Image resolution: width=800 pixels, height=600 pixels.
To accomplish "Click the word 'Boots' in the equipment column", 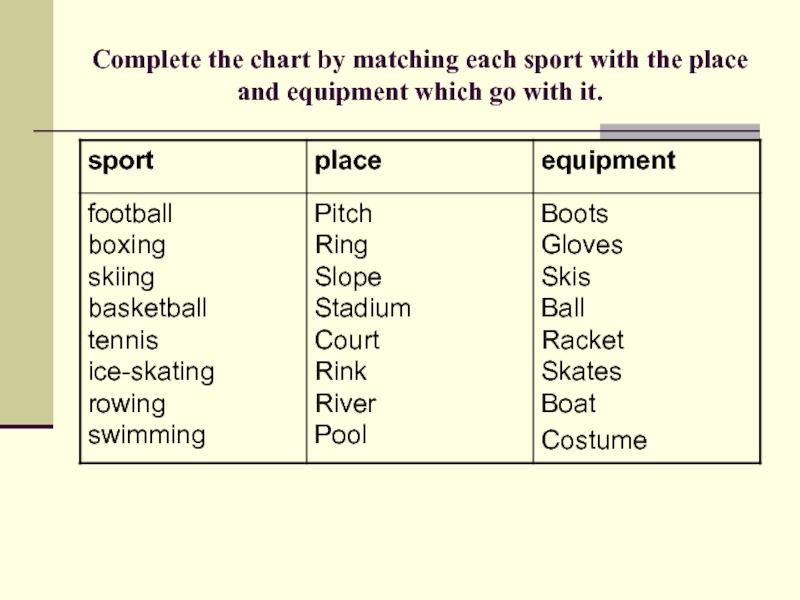I will pos(574,214).
